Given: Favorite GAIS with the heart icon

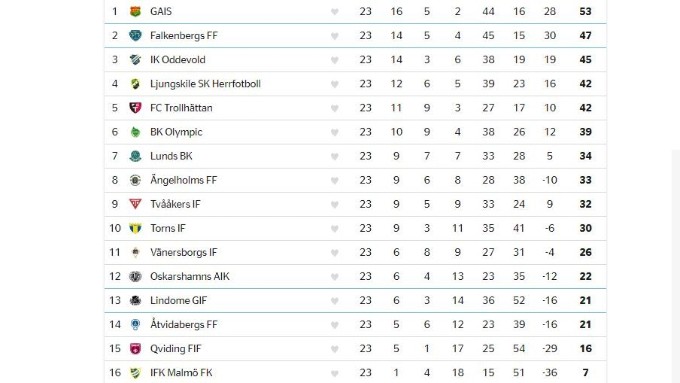Looking at the screenshot, I should click(x=334, y=12).
